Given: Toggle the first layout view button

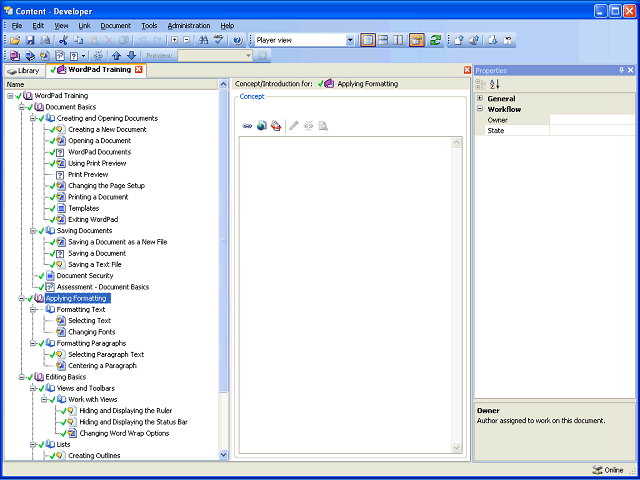Looking at the screenshot, I should 368,40.
